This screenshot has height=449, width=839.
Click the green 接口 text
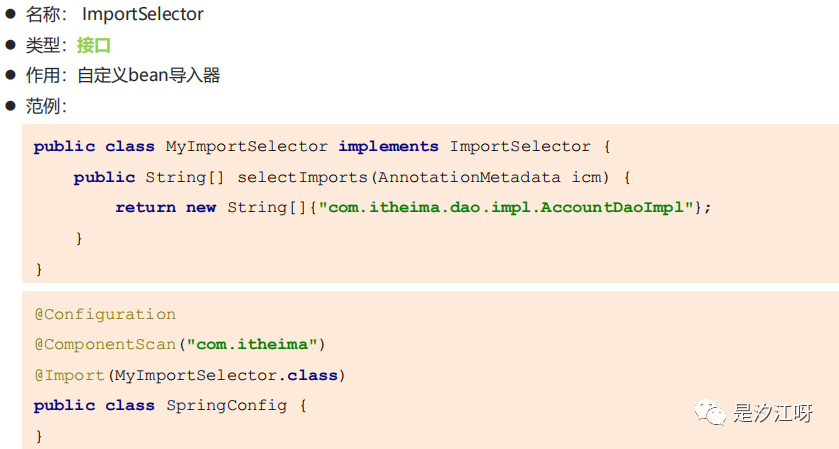tap(94, 45)
